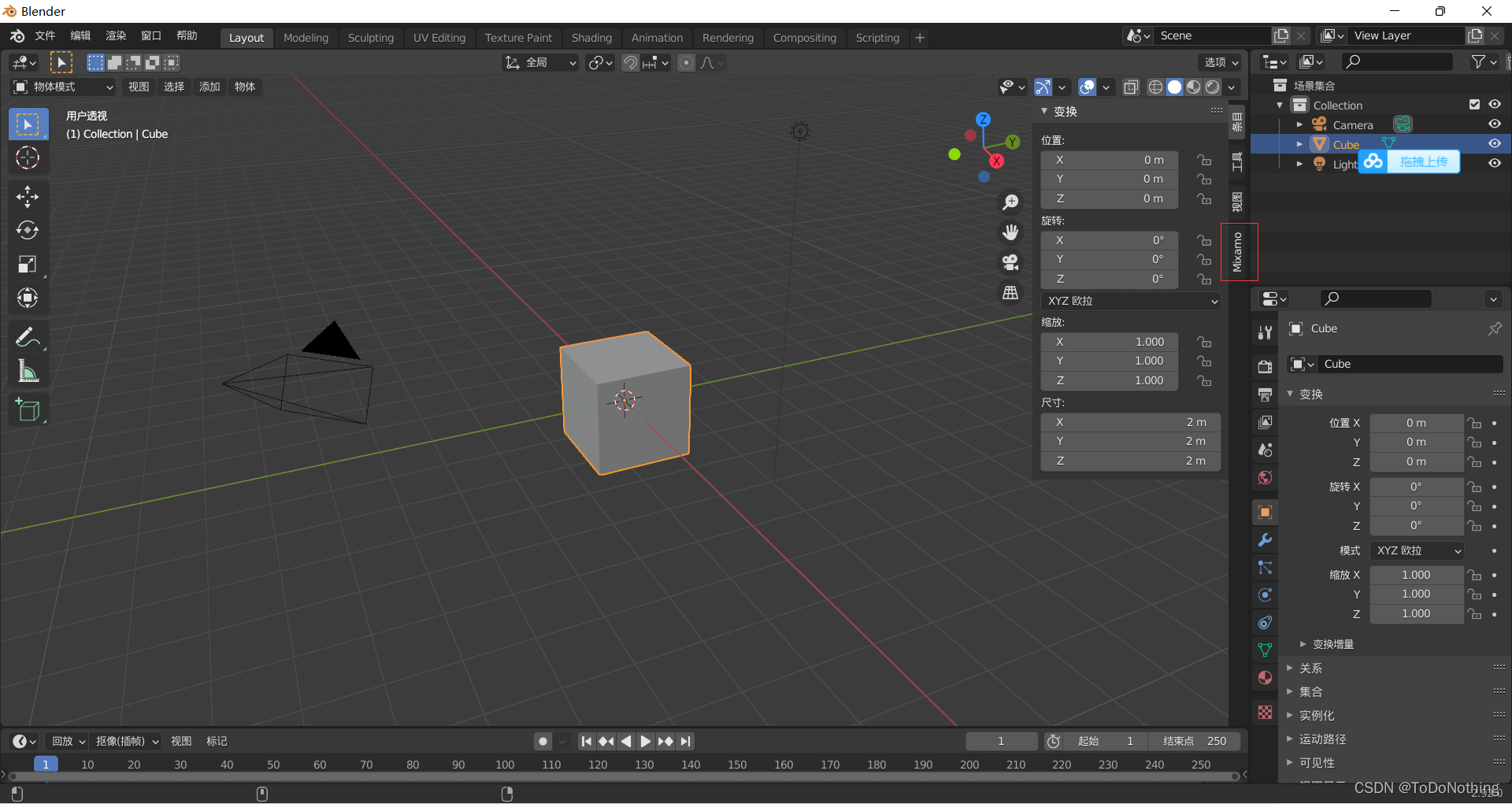Viewport: 1512px width, 804px height.
Task: Click the Blender logo menu icon
Action: coord(17,36)
